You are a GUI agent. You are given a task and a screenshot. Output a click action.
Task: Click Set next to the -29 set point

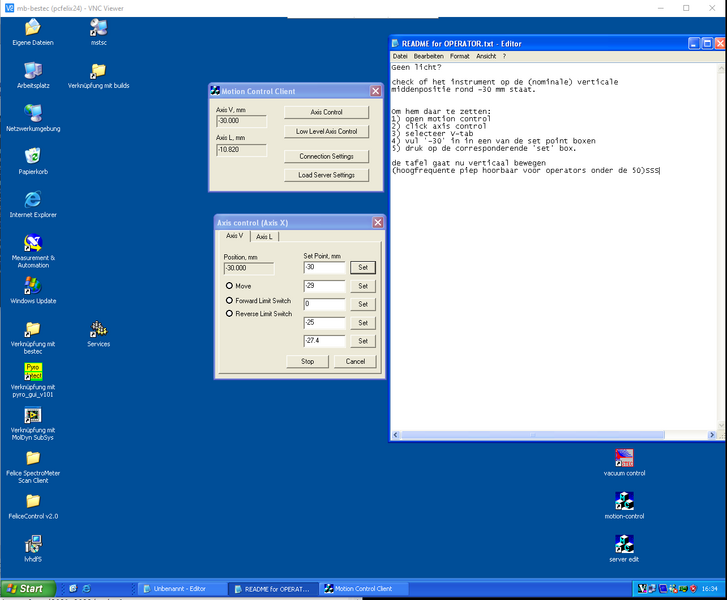363,286
